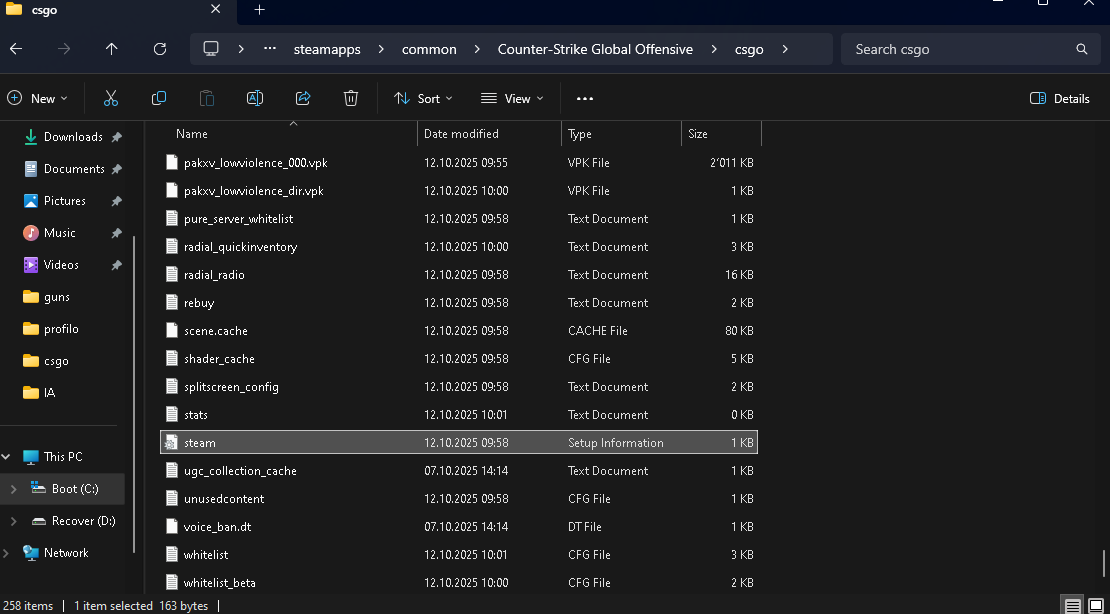
Task: Click the Music quick access icon
Action: (x=30, y=233)
